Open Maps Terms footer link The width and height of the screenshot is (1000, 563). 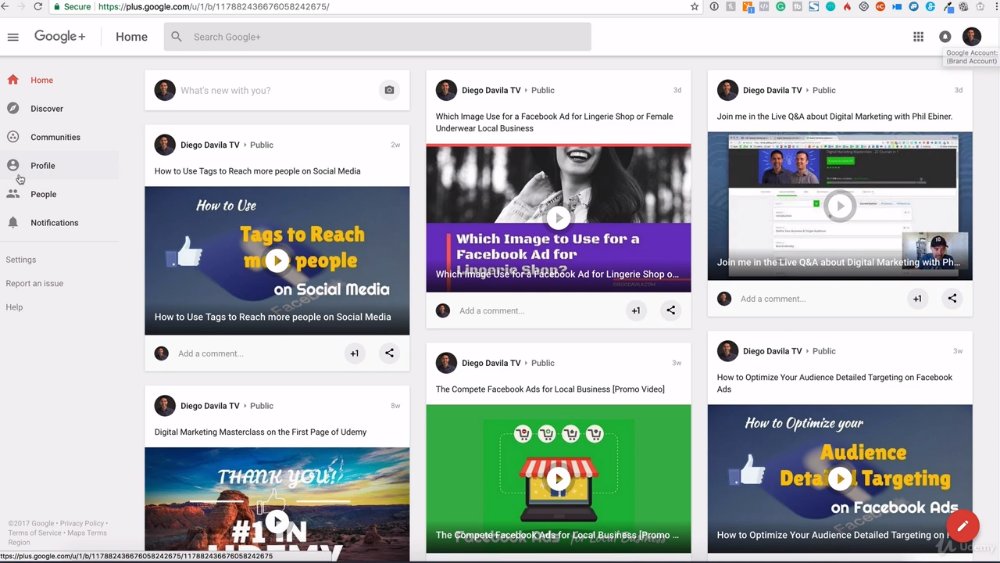(x=87, y=532)
